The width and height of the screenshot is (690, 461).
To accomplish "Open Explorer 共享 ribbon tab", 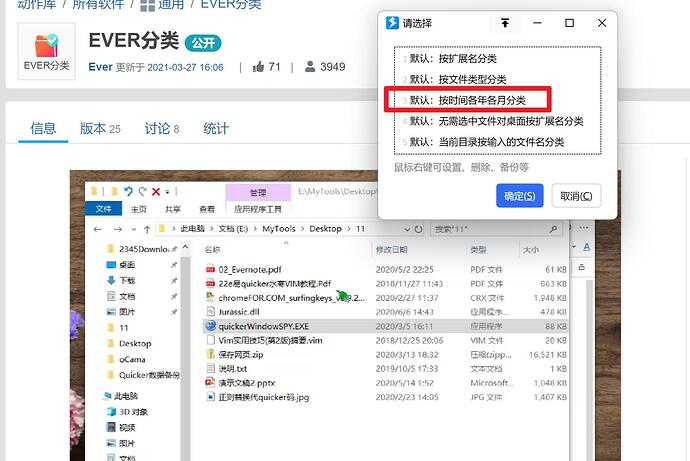I will tap(172, 209).
